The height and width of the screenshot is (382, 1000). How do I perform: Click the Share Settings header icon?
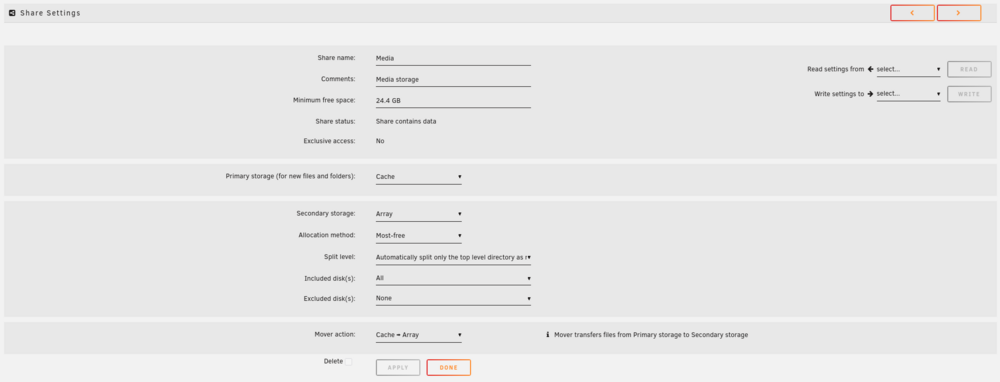coord(12,13)
